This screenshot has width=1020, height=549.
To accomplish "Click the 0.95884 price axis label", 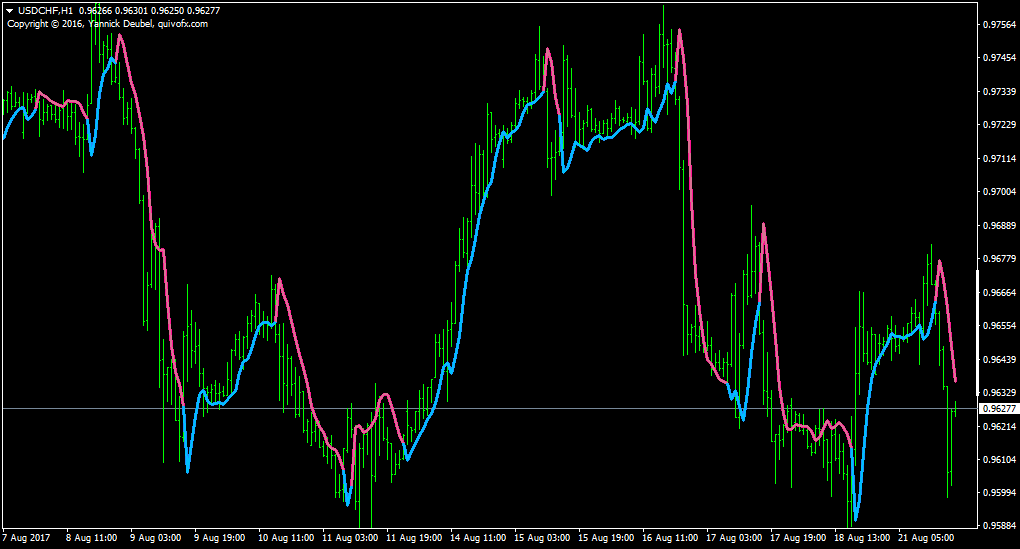I will pyautogui.click(x=999, y=526).
